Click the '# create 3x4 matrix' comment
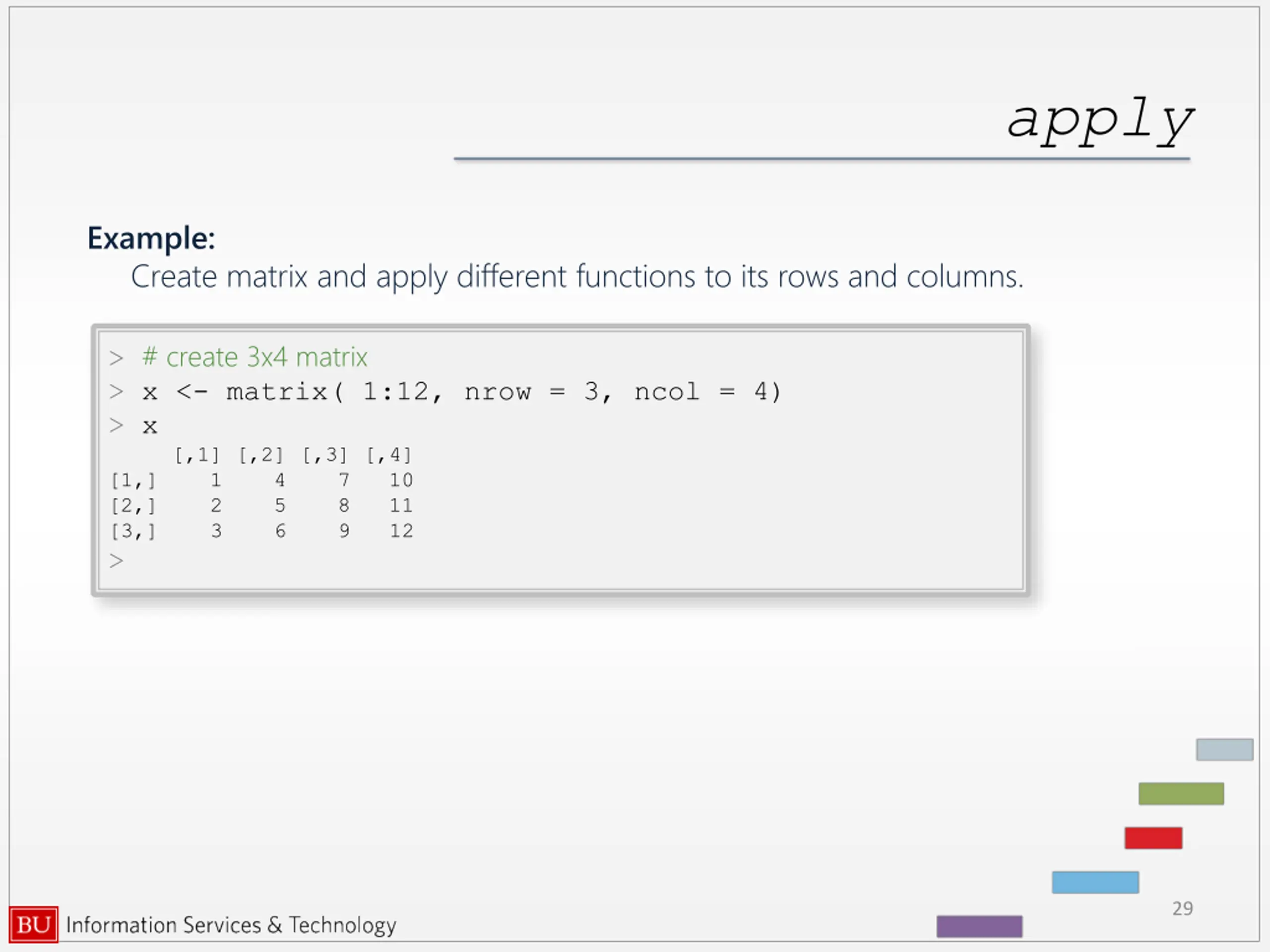The image size is (1270, 952). click(x=255, y=357)
